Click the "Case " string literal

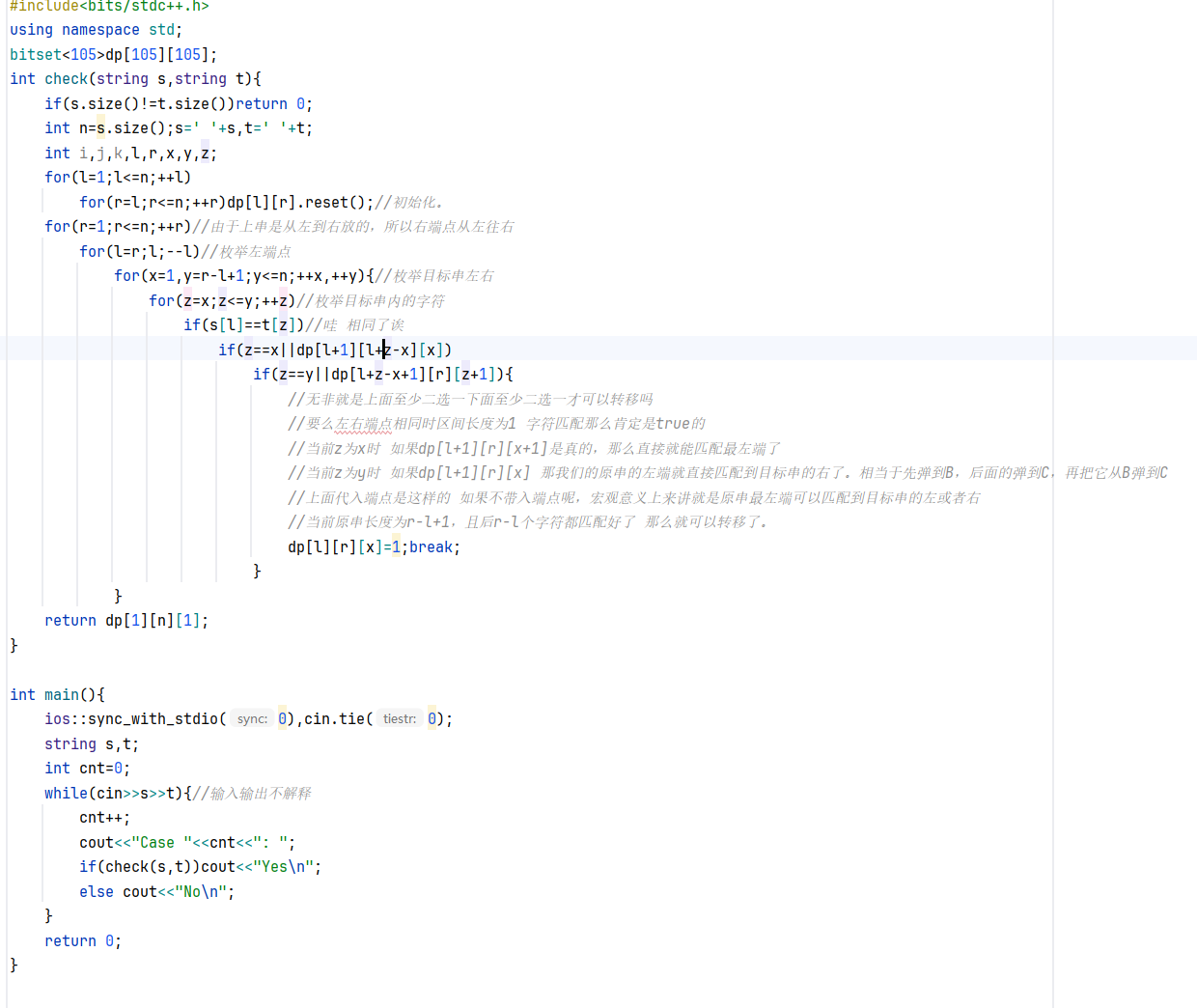point(161,843)
